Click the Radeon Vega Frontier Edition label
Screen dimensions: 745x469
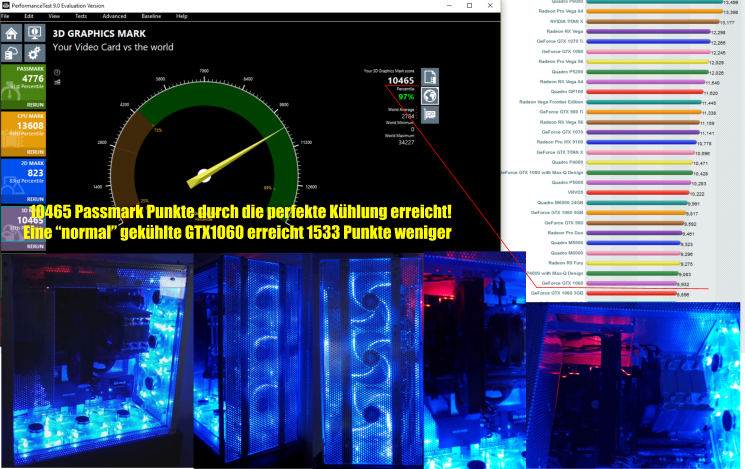click(551, 102)
